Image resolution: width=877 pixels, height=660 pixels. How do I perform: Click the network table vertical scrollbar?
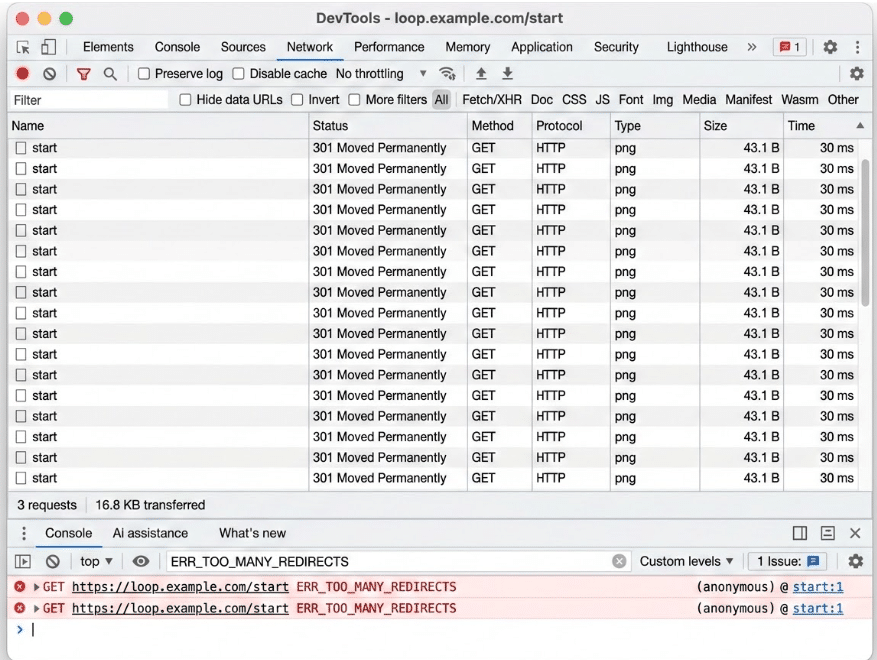(865, 232)
